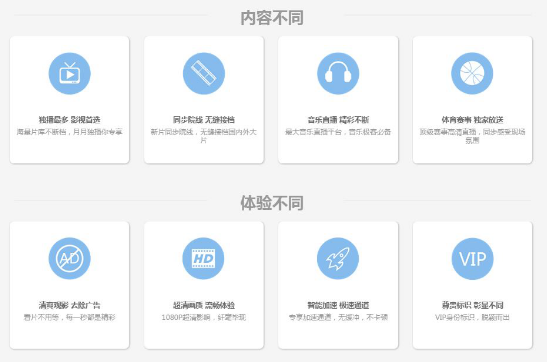Click the basketball sports icon

tap(472, 74)
